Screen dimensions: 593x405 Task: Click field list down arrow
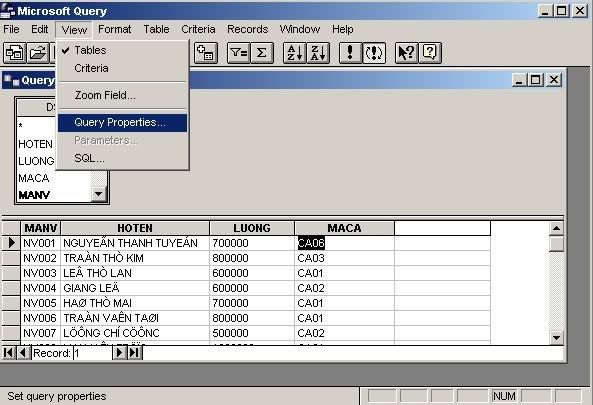coord(99,194)
